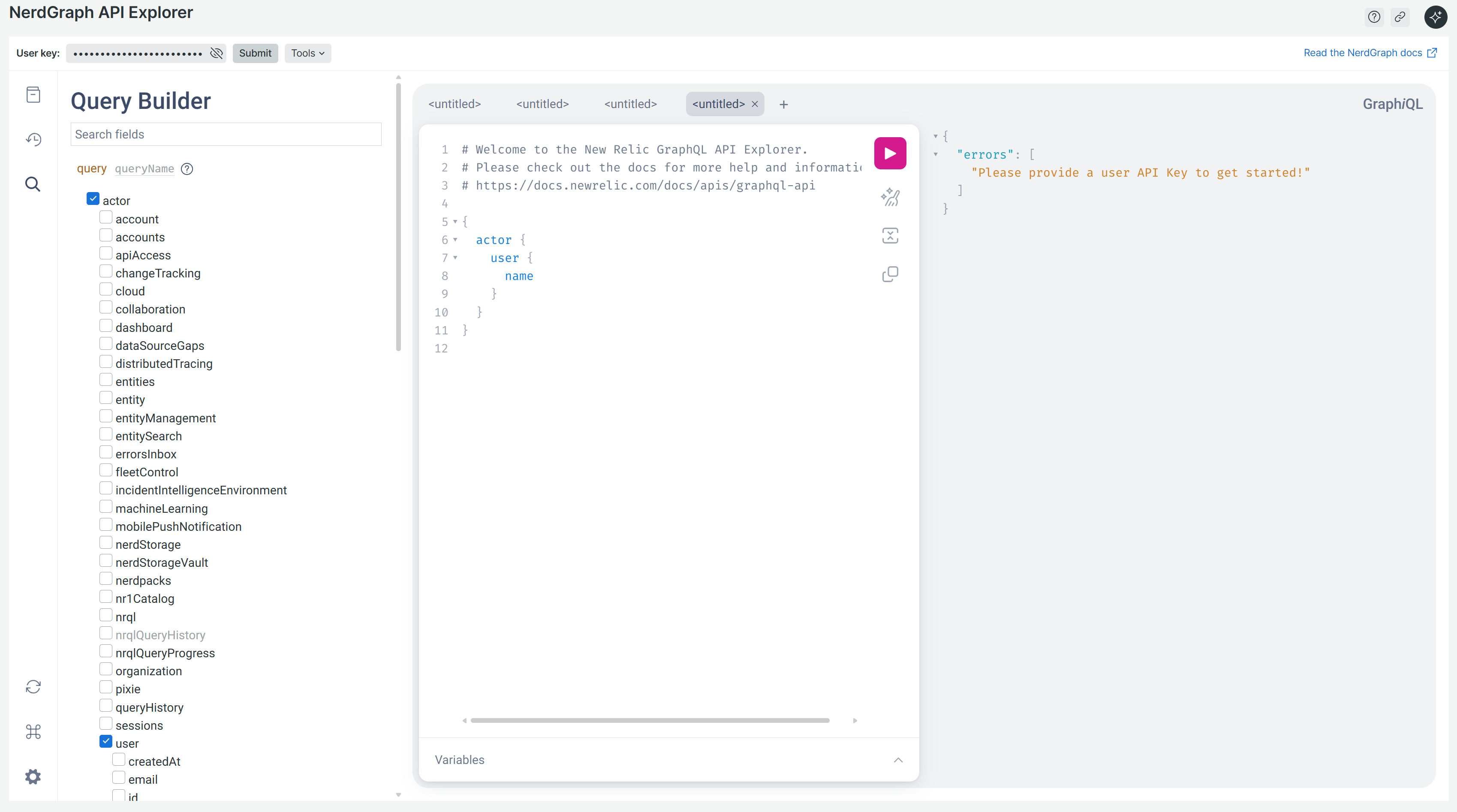Image resolution: width=1457 pixels, height=812 pixels.
Task: Open keyboard shortcuts icon
Action: [33, 732]
